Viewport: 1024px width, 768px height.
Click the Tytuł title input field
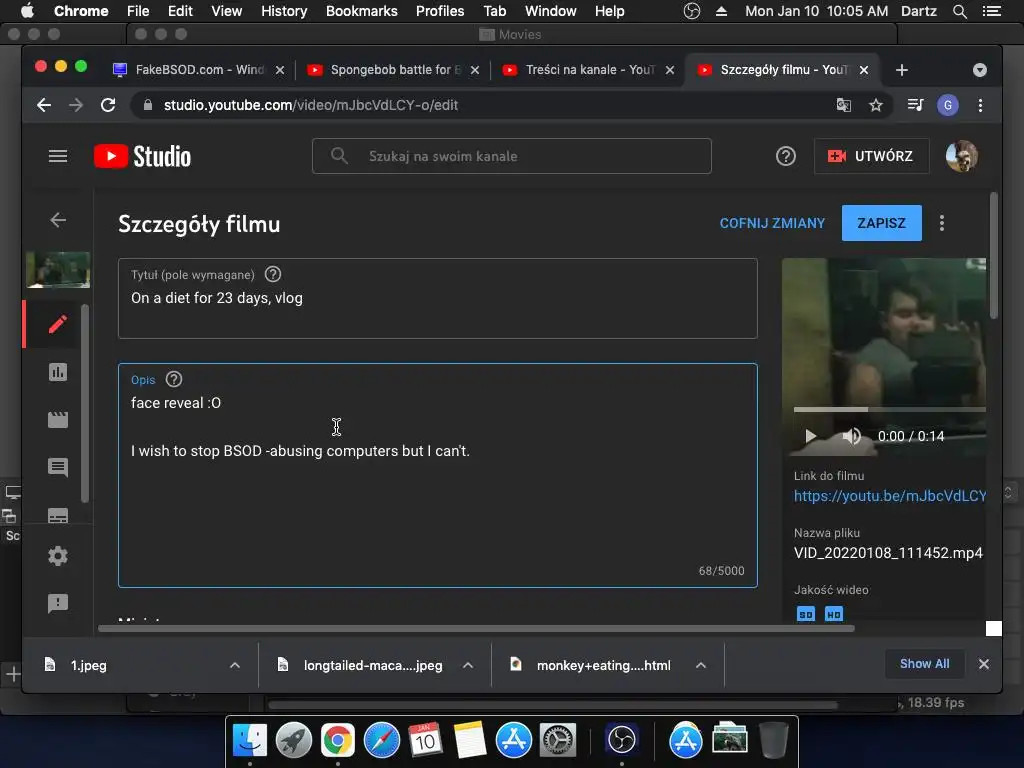point(438,298)
